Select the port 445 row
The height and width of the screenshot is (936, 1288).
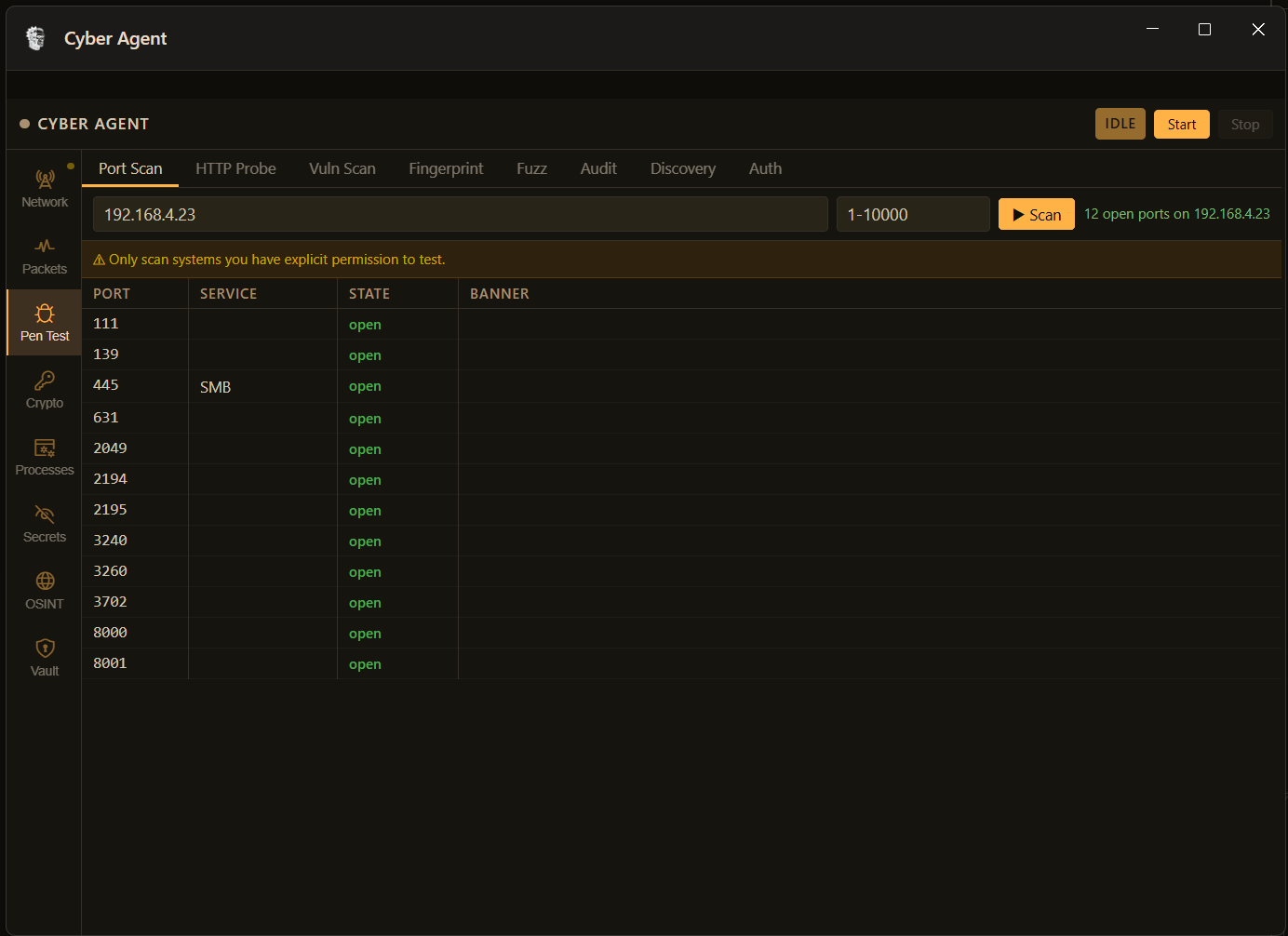[681, 386]
